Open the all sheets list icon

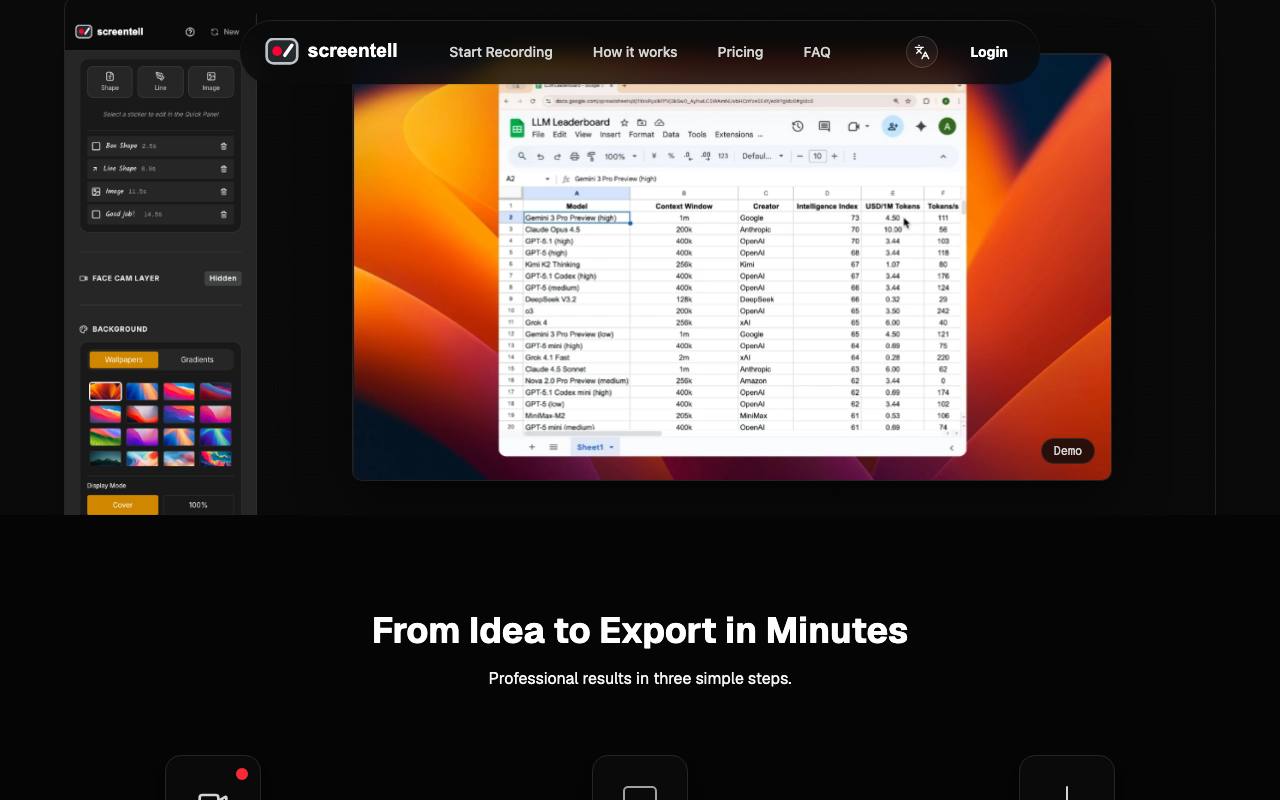553,447
